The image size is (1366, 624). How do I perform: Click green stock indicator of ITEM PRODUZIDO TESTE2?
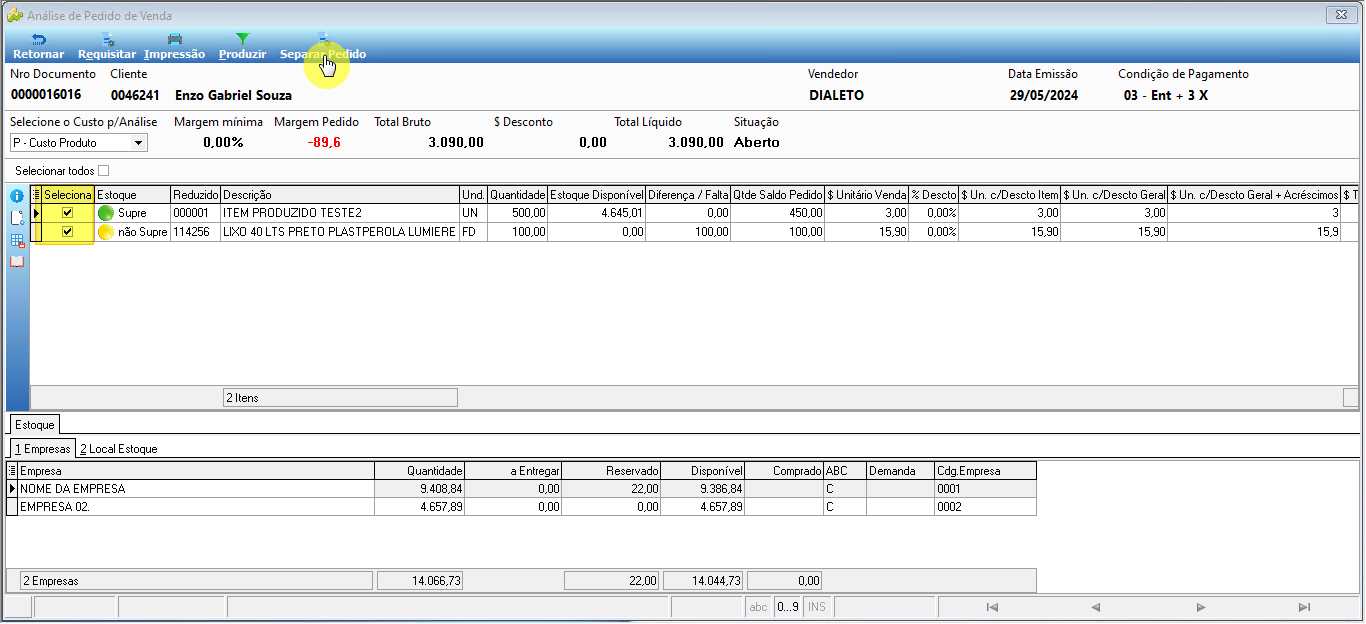105,213
